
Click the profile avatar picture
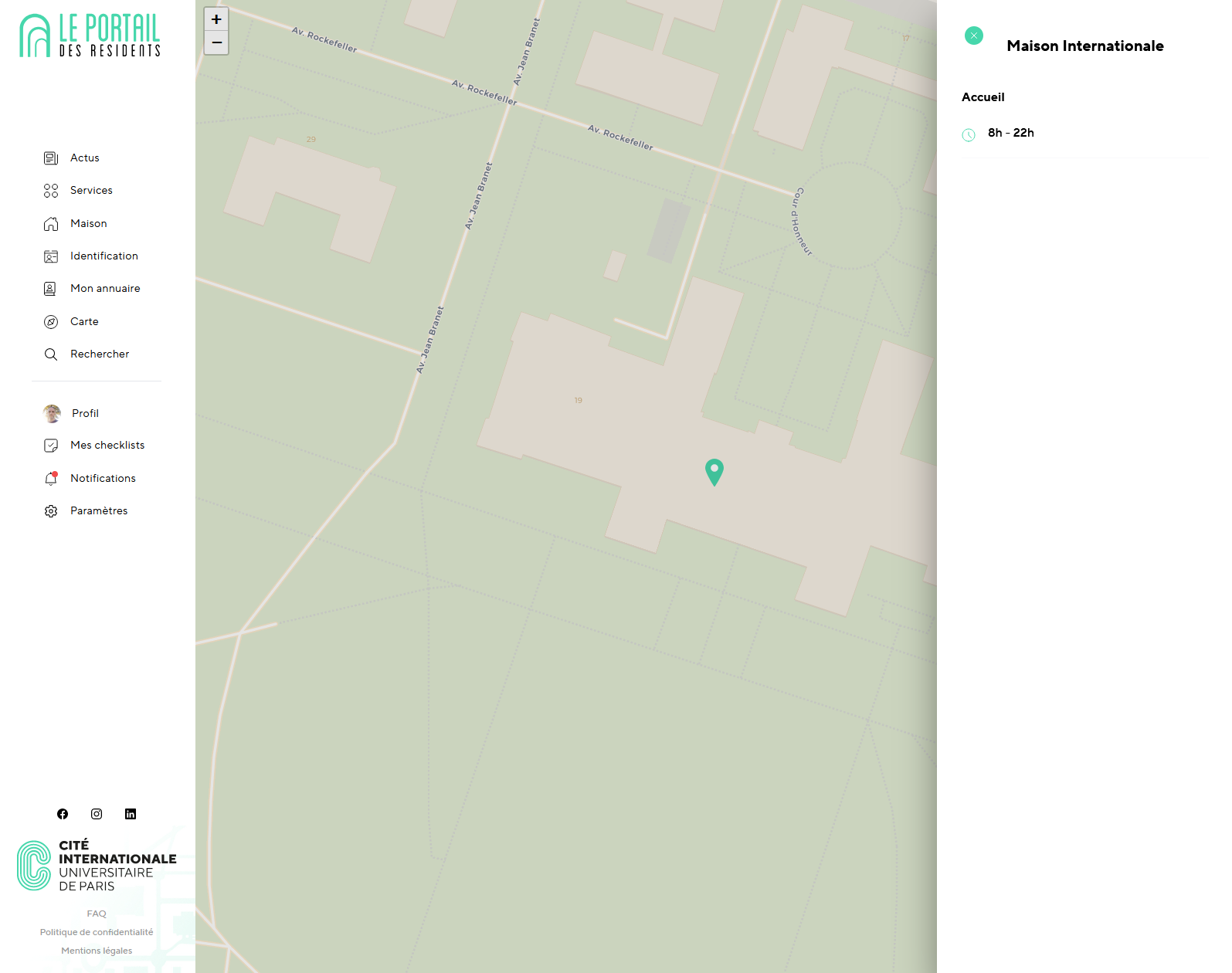(52, 414)
